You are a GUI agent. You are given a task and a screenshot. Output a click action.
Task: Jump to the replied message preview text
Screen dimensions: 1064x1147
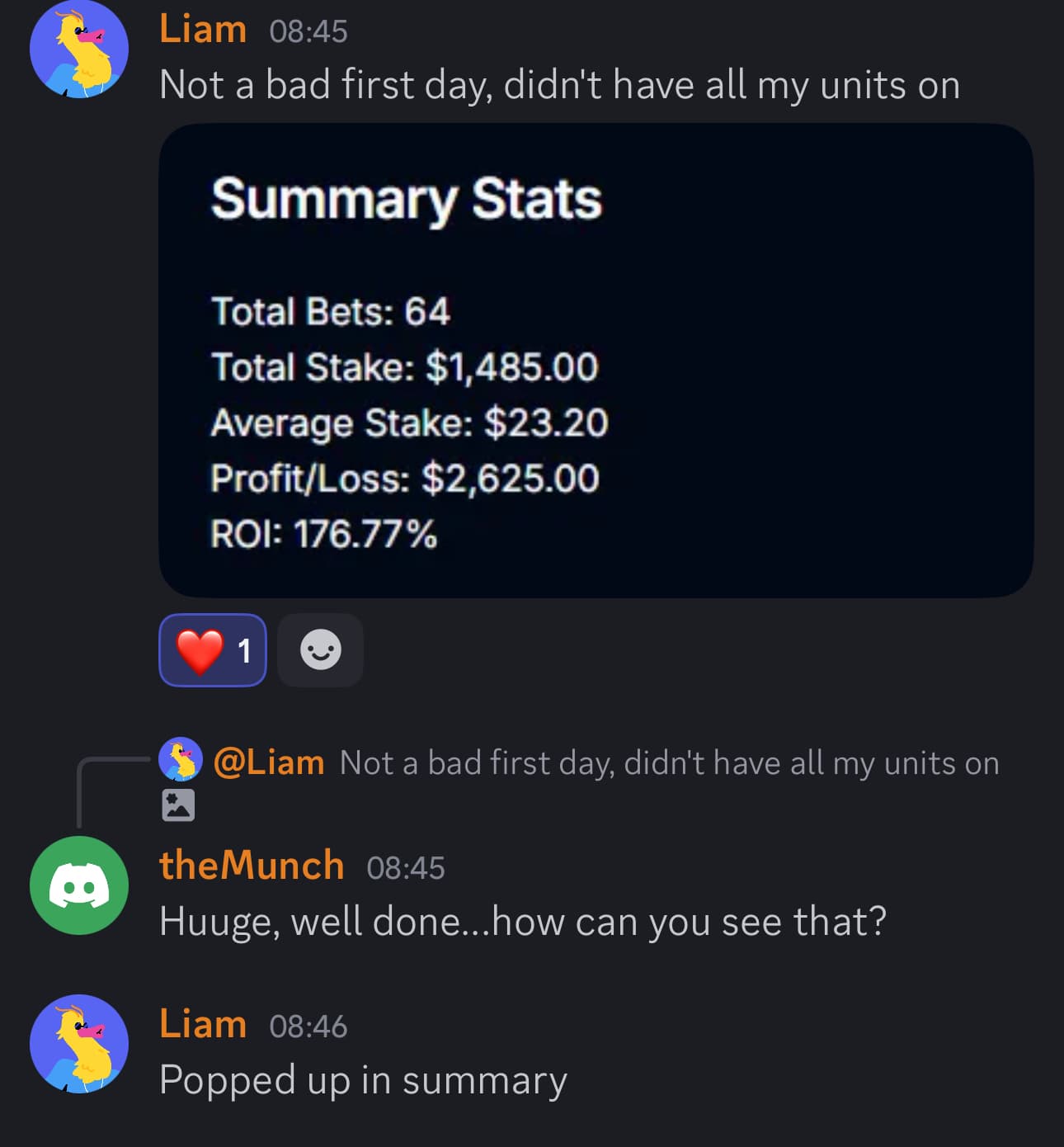(x=669, y=763)
